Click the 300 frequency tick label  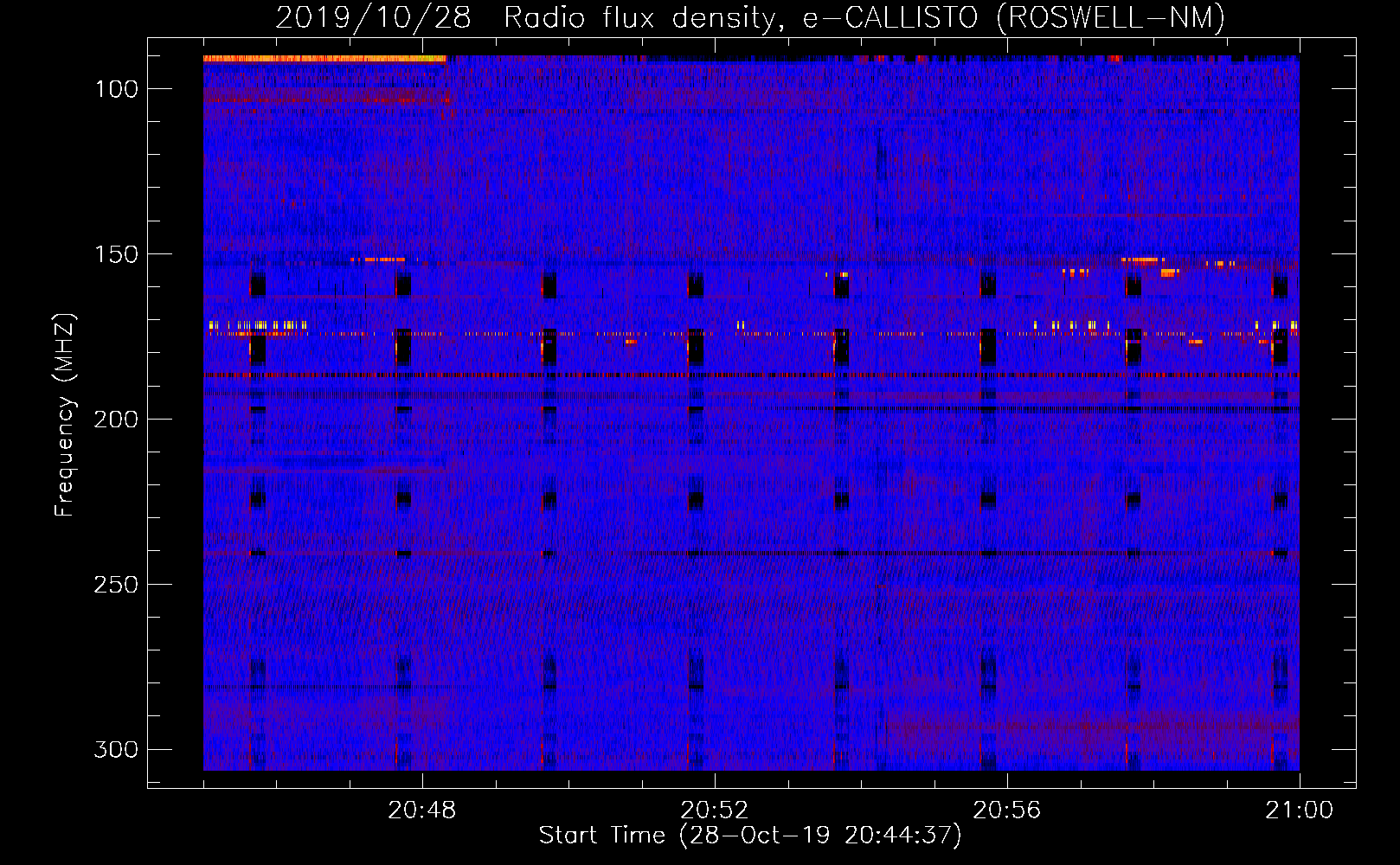pyautogui.click(x=115, y=749)
